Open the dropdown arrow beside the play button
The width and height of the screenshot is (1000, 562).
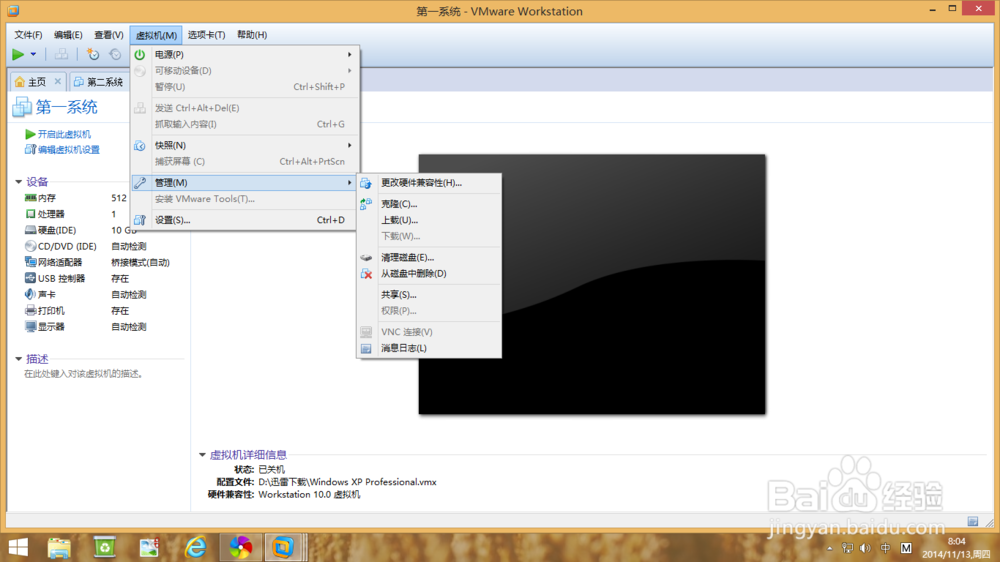click(x=33, y=55)
